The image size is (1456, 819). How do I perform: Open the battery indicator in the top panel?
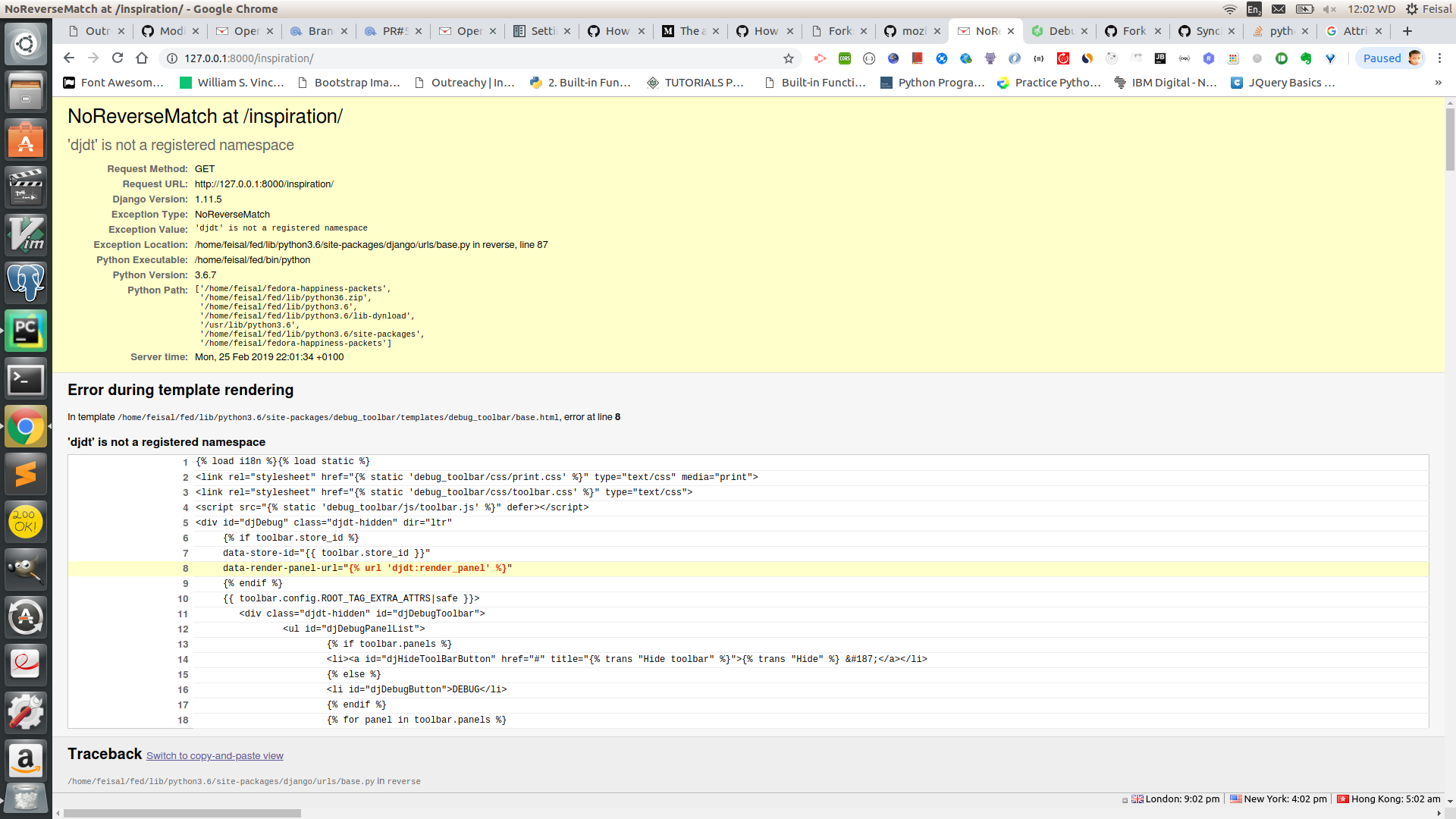coord(1304,9)
